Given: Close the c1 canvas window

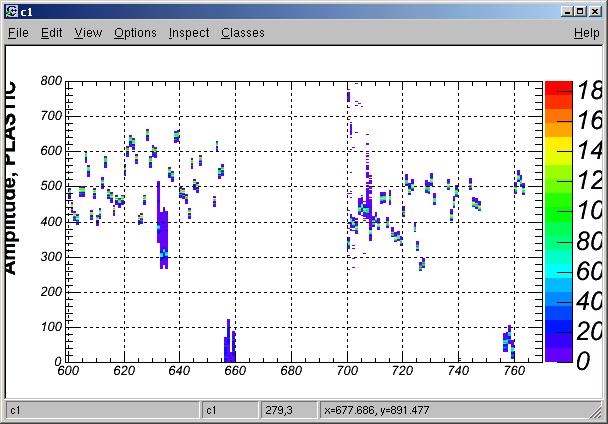Looking at the screenshot, I should pos(595,12).
